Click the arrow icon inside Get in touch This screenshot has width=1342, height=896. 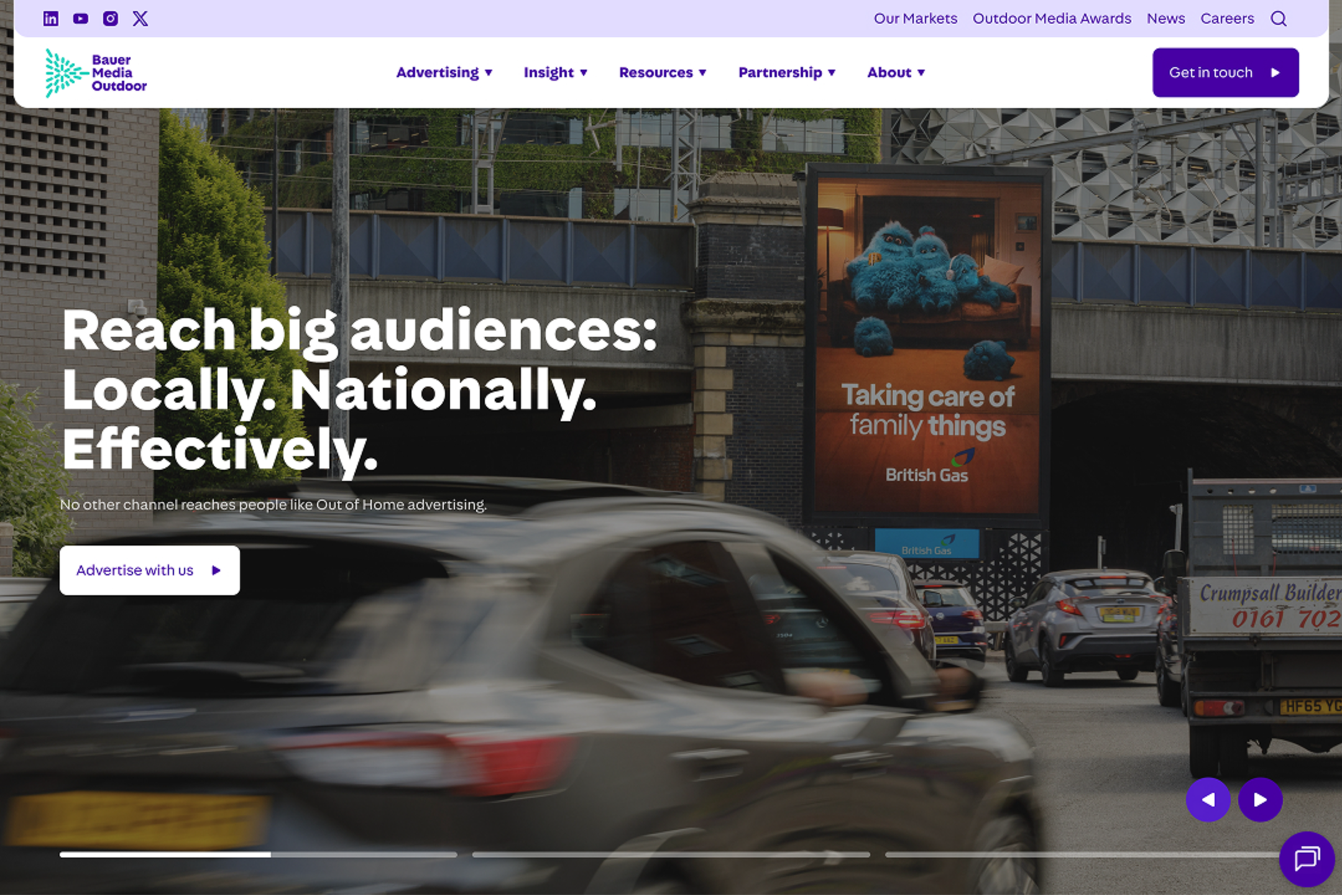(1276, 72)
